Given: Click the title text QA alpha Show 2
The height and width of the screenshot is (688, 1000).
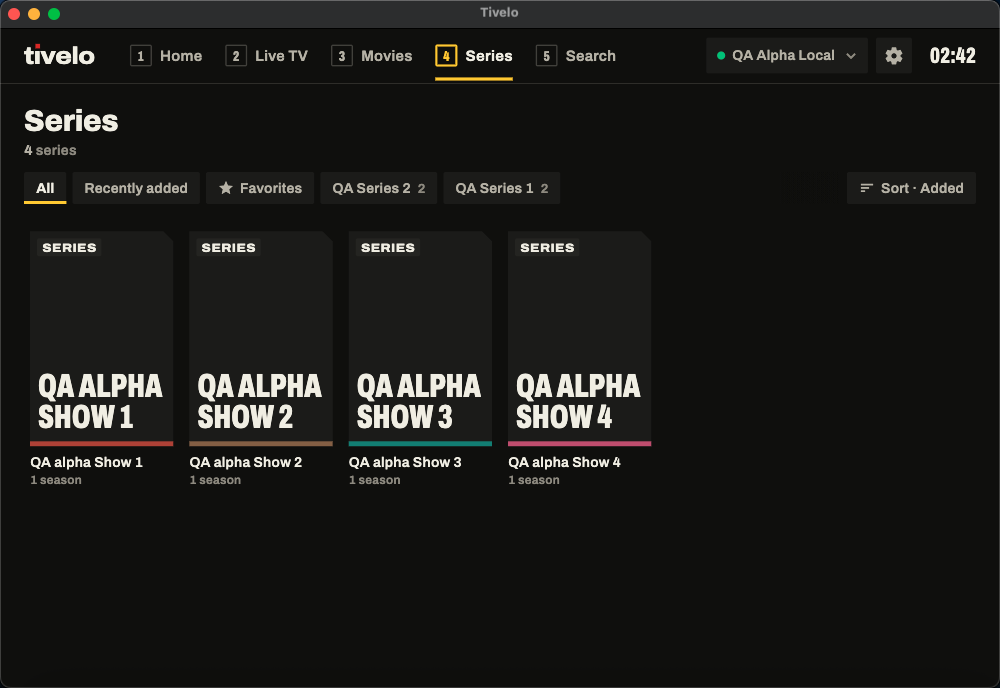Looking at the screenshot, I should click(246, 462).
